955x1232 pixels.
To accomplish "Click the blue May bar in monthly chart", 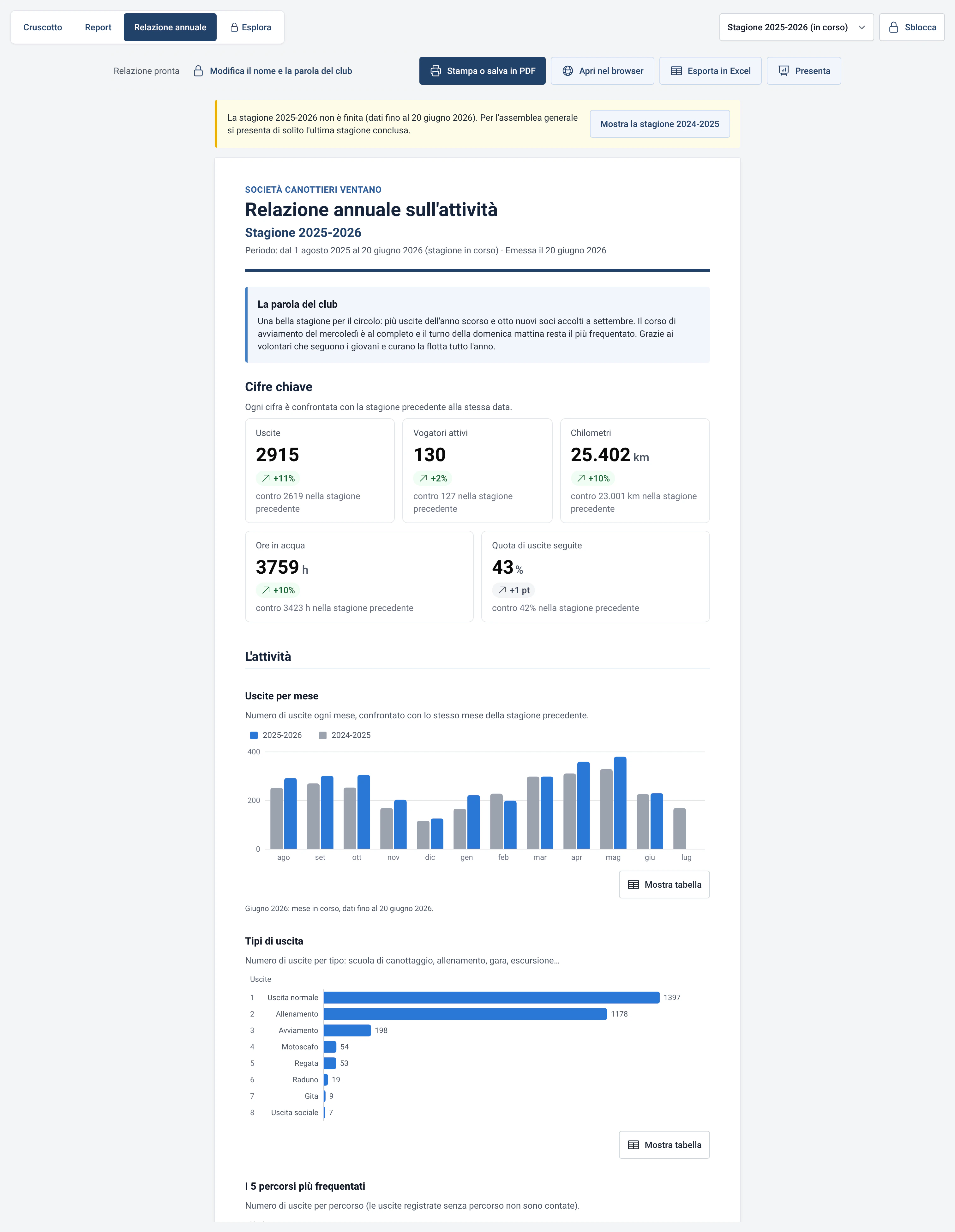I will tap(620, 803).
